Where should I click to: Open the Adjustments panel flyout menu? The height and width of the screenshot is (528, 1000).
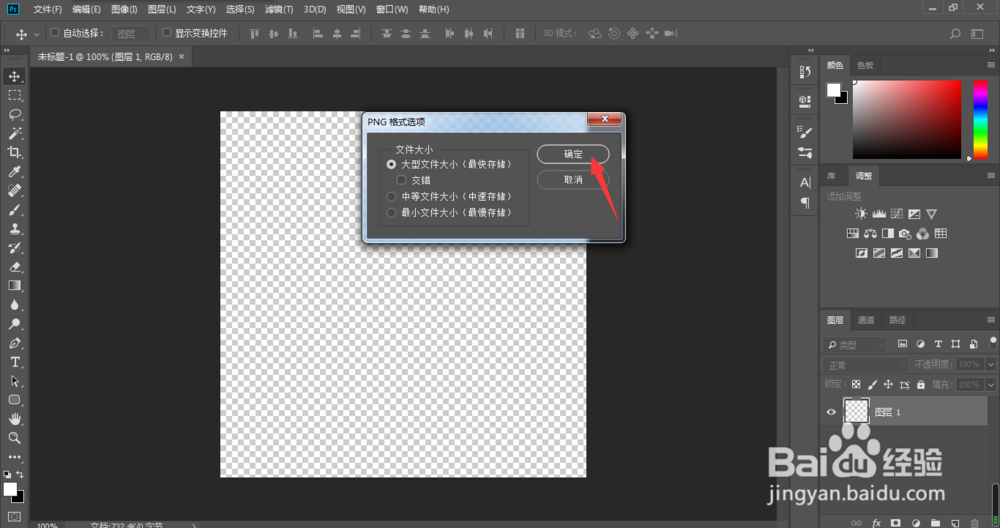click(991, 175)
